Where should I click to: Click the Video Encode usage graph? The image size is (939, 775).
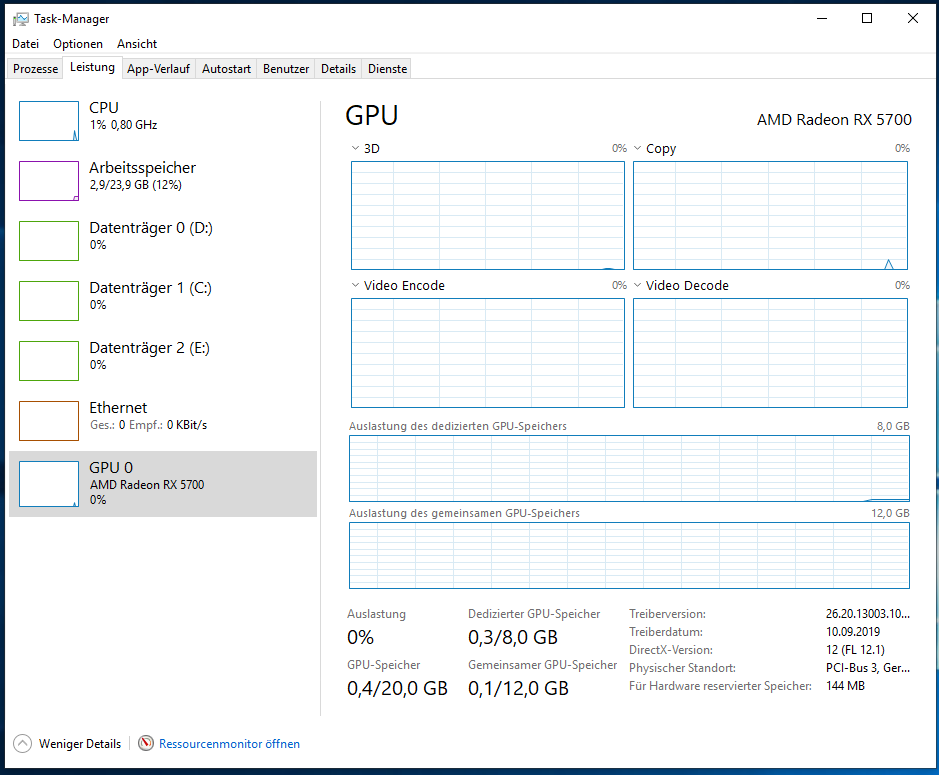(x=487, y=353)
